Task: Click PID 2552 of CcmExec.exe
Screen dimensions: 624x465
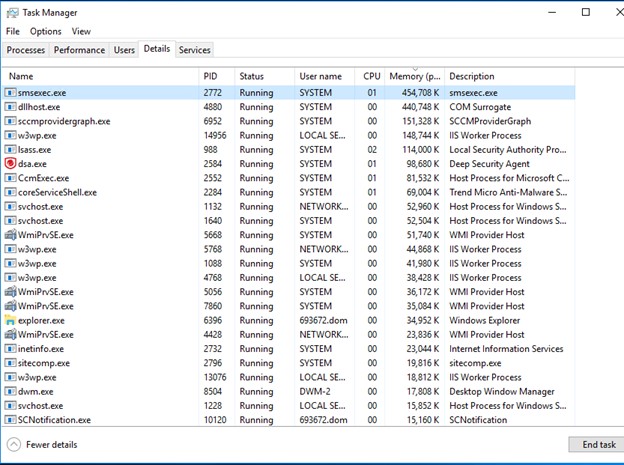Action: [213, 178]
